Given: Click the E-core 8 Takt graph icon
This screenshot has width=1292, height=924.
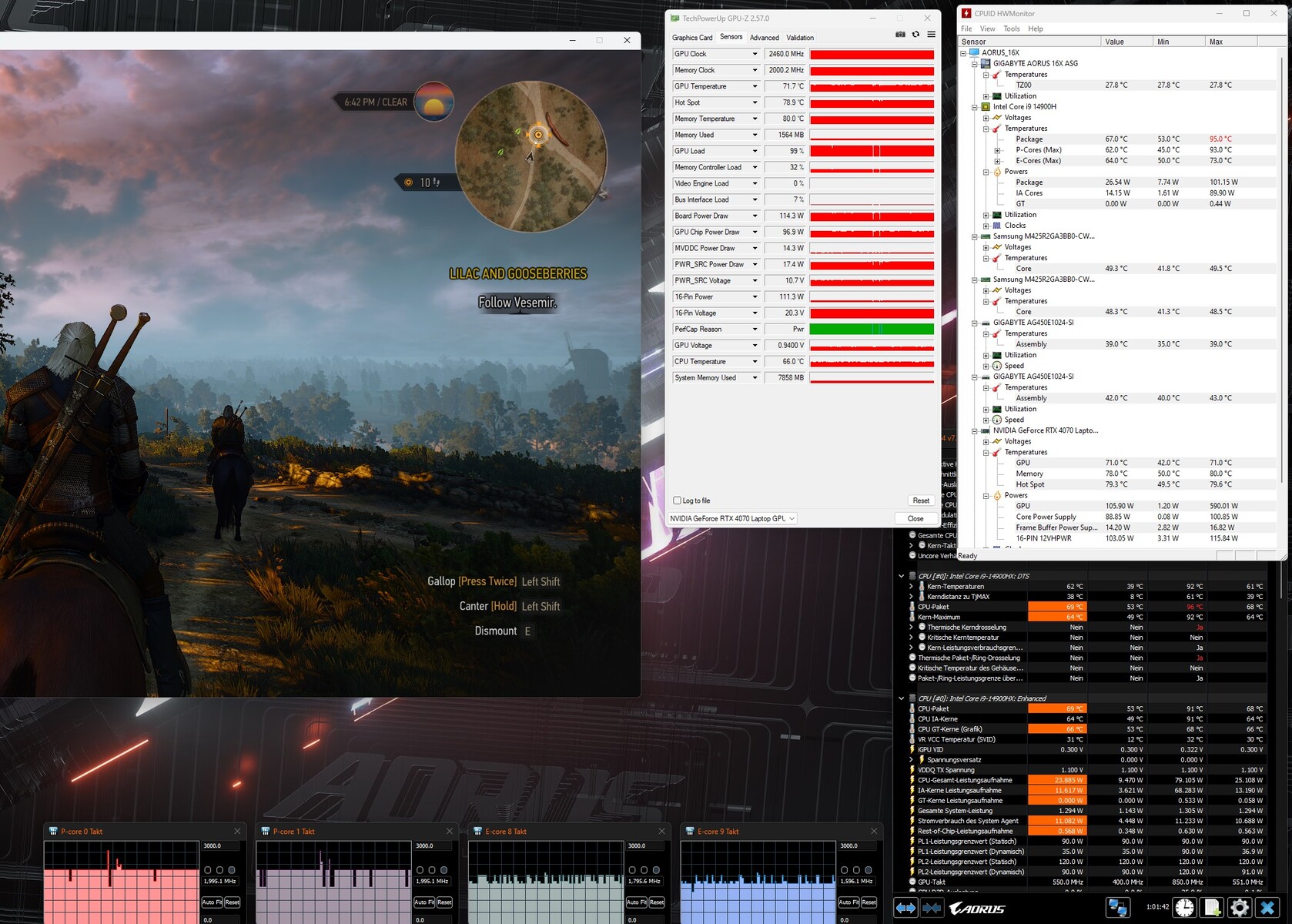Looking at the screenshot, I should tap(478, 832).
